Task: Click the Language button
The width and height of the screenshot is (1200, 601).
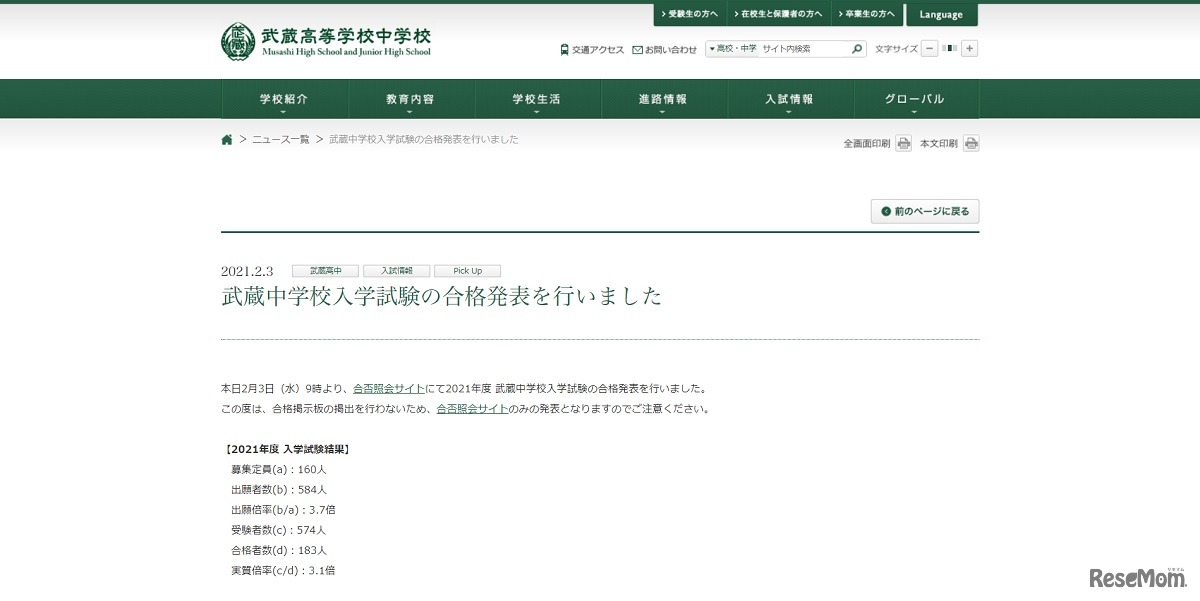Action: click(941, 14)
